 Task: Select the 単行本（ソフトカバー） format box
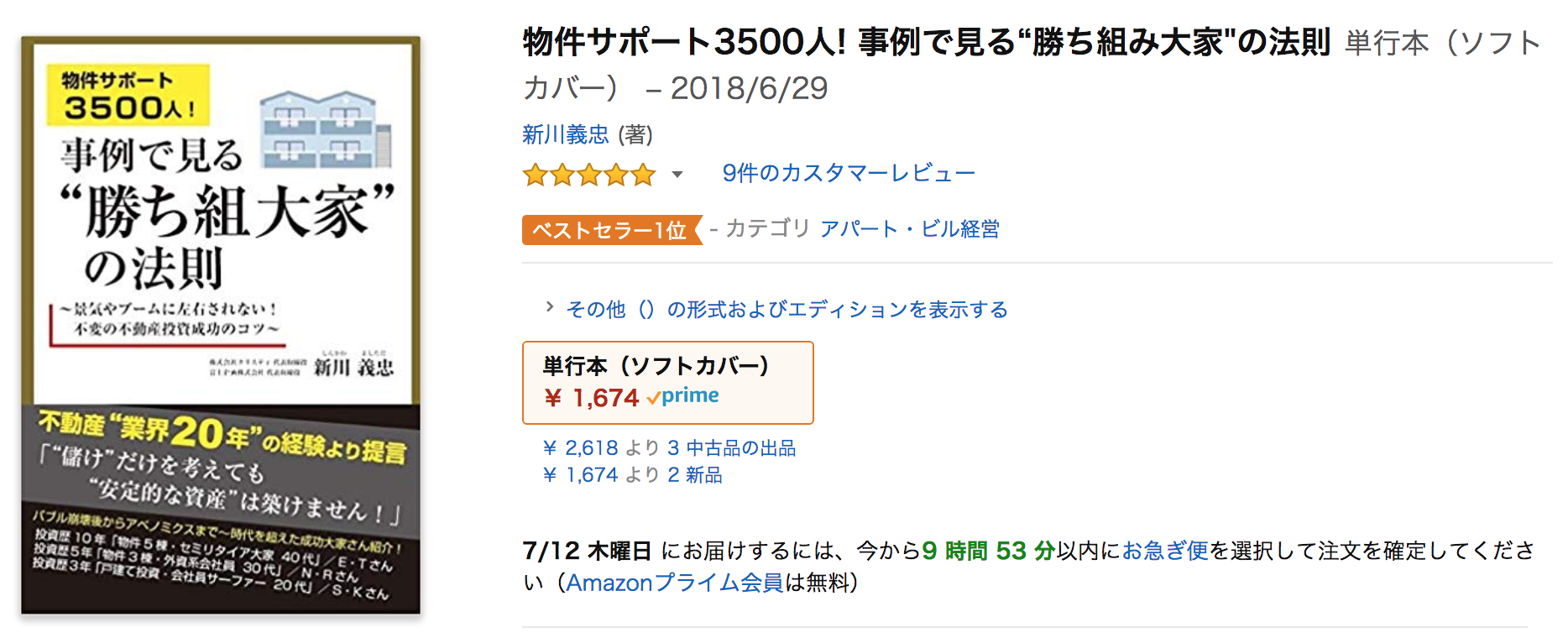pos(667,382)
